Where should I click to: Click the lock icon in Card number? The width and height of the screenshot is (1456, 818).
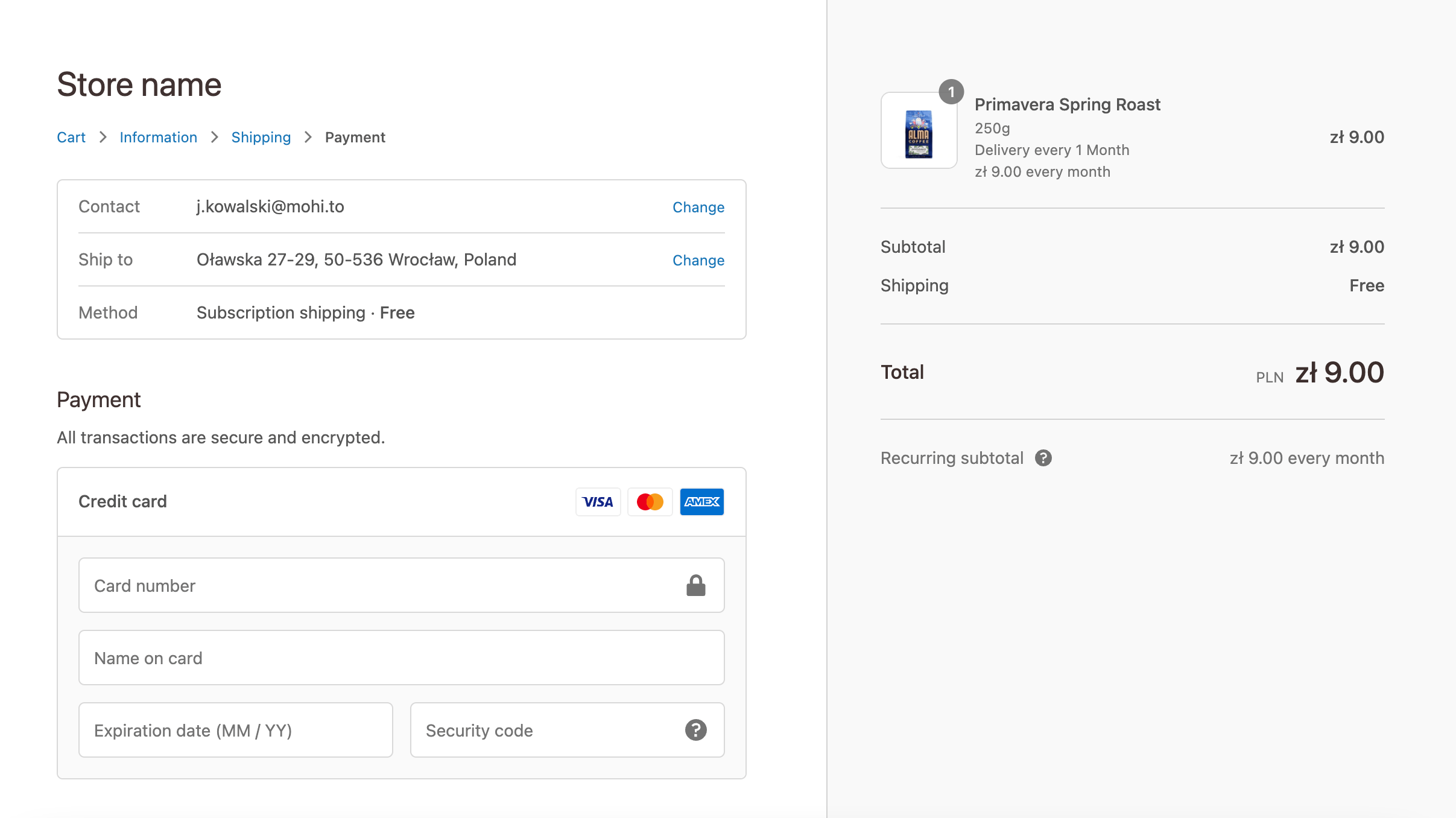(x=695, y=586)
